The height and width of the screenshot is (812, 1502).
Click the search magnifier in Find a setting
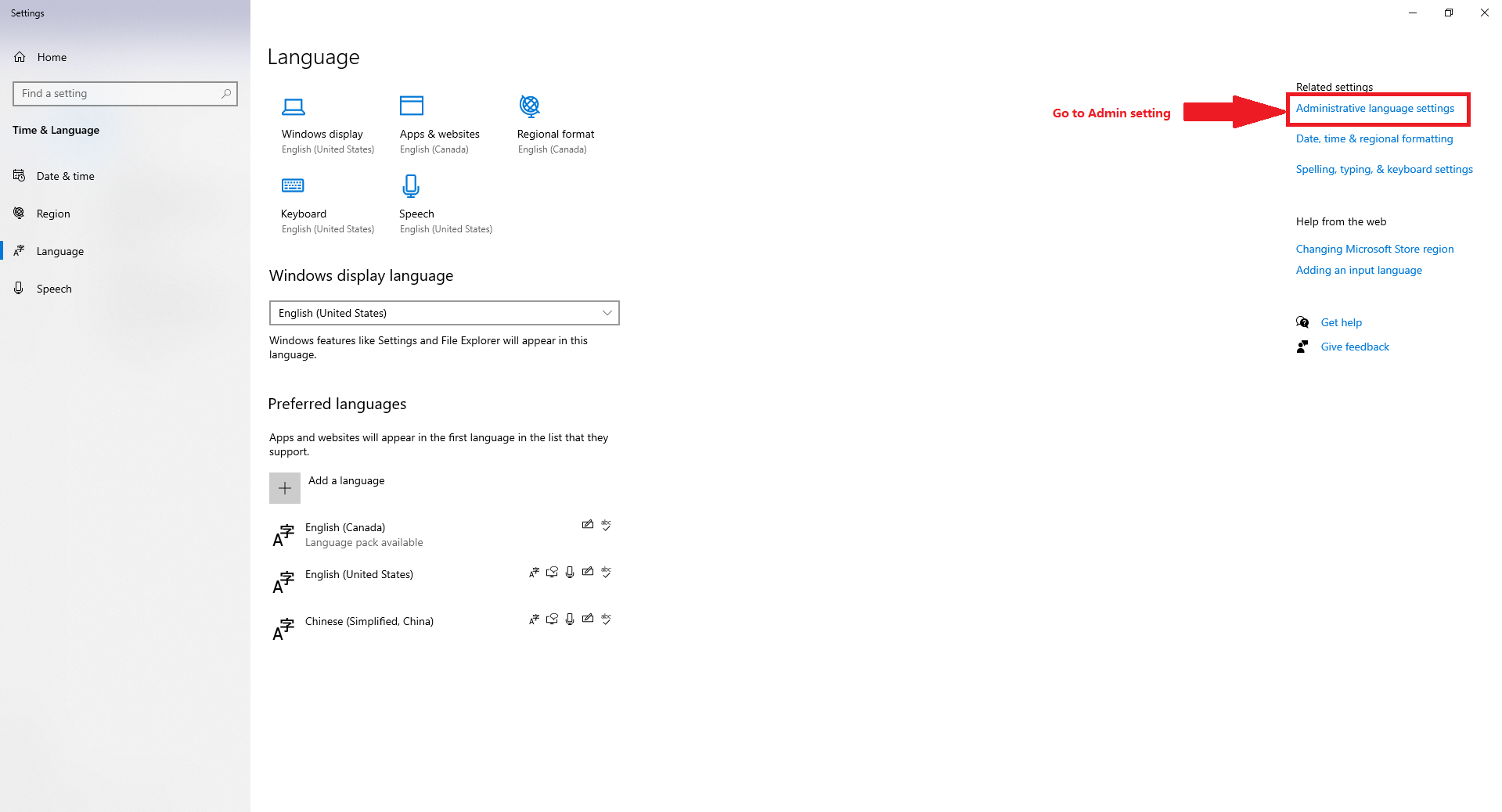point(226,94)
